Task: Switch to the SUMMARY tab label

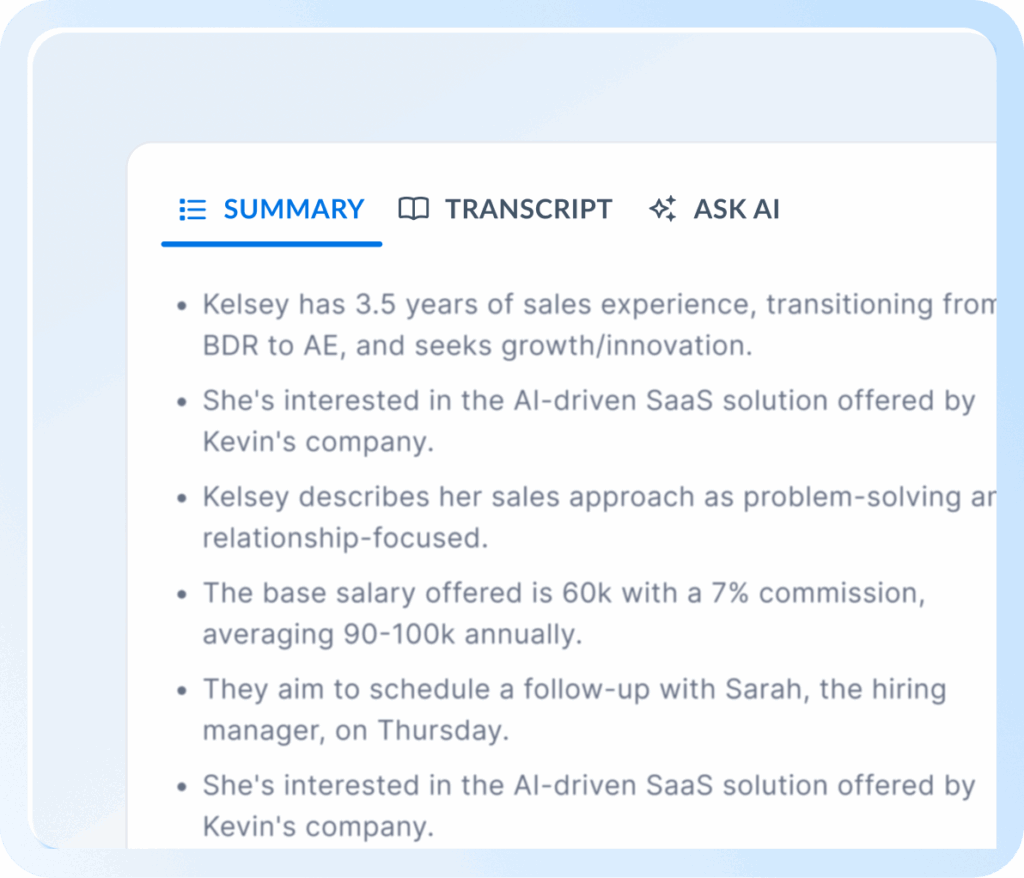Action: click(x=294, y=209)
